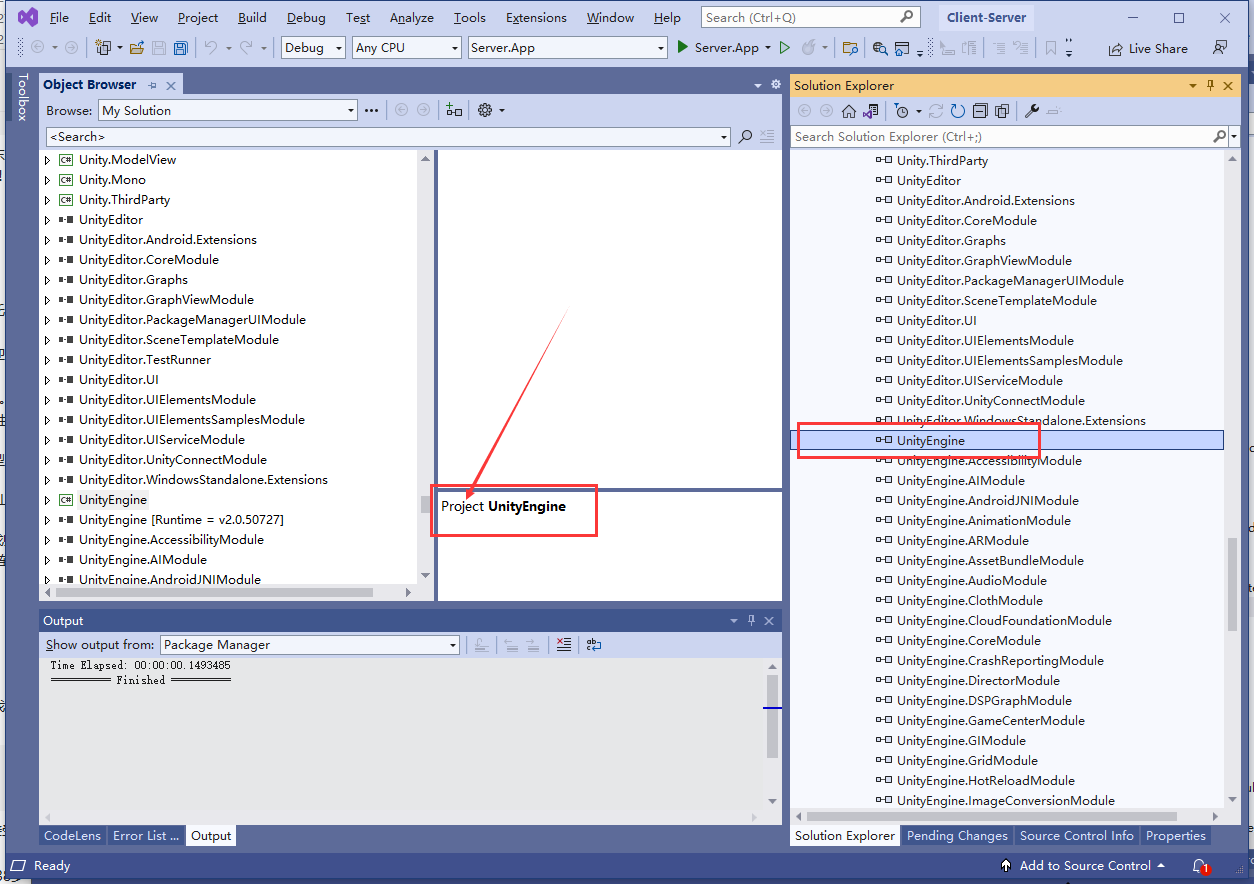Open the Properties tab beside Source Control Info

click(x=1176, y=836)
